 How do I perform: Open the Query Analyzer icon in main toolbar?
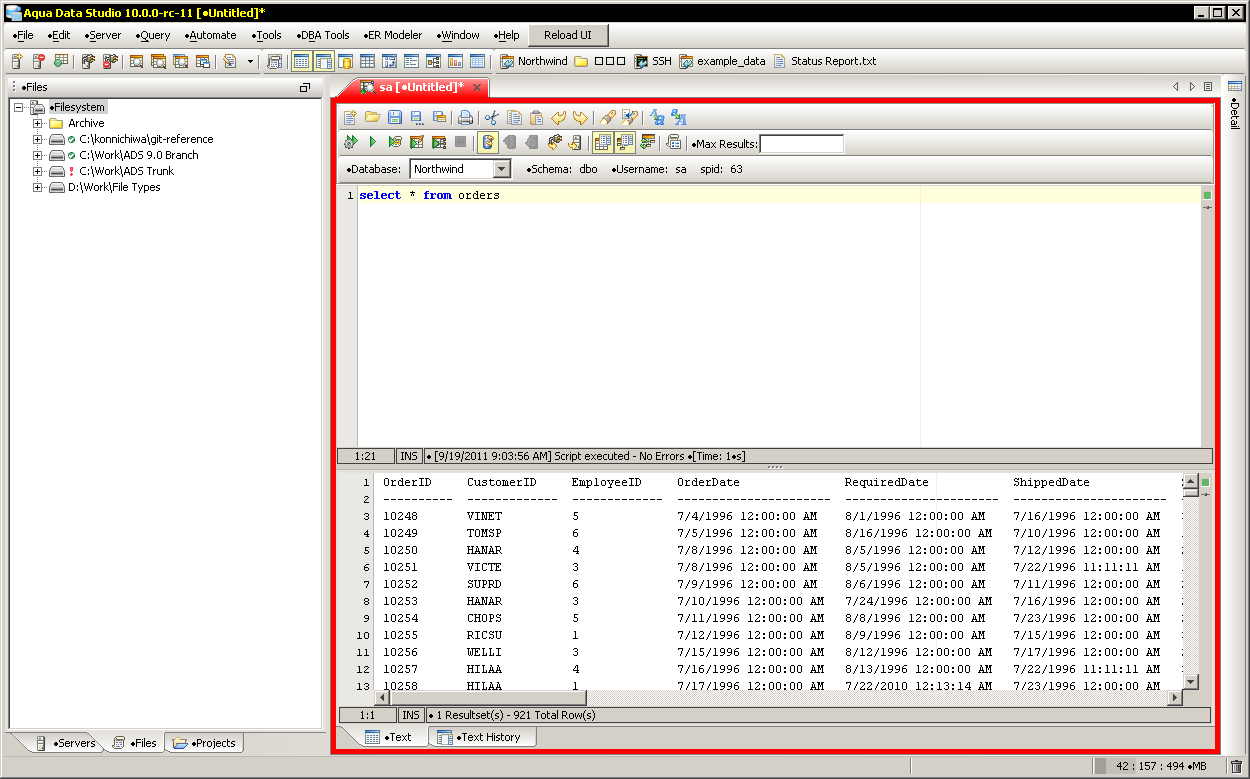pos(137,61)
